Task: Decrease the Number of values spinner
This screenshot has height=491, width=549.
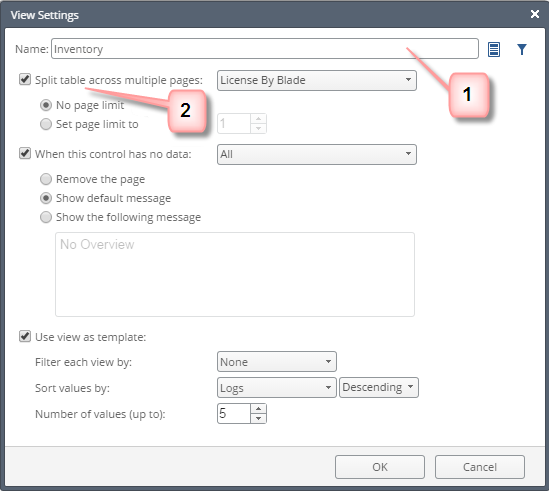Action: 258,418
